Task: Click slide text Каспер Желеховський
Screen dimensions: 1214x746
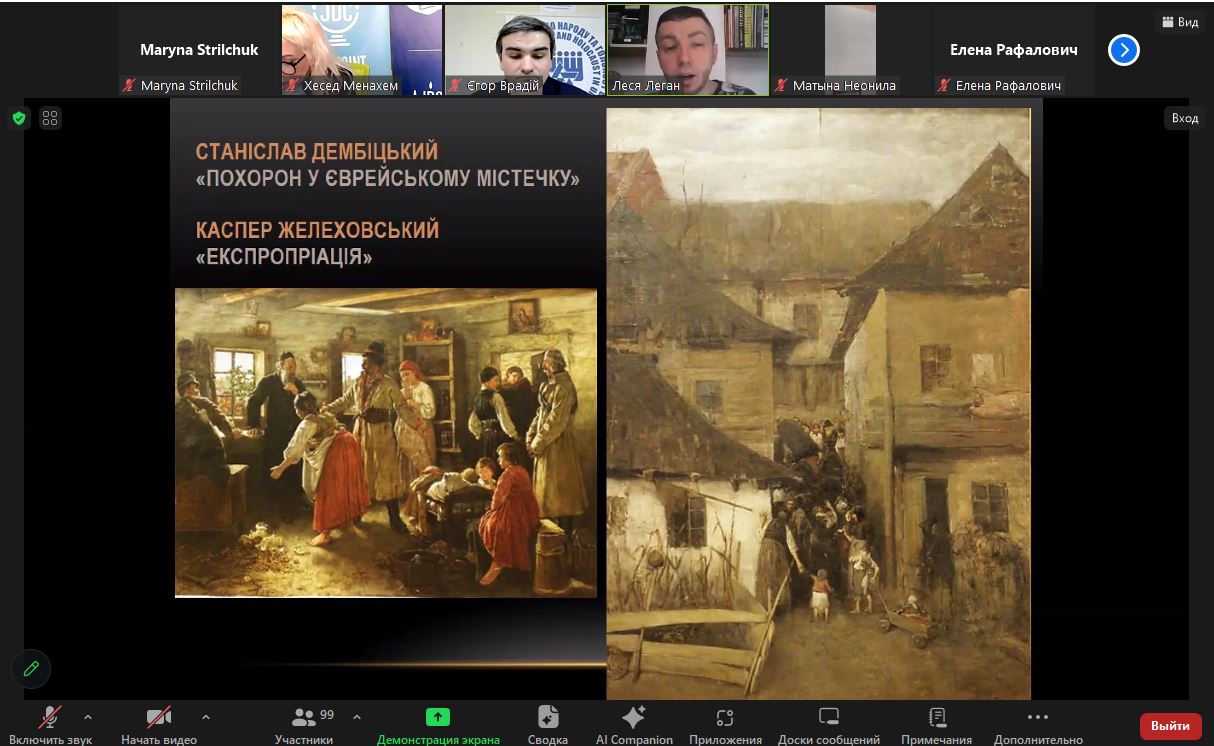Action: pos(318,230)
